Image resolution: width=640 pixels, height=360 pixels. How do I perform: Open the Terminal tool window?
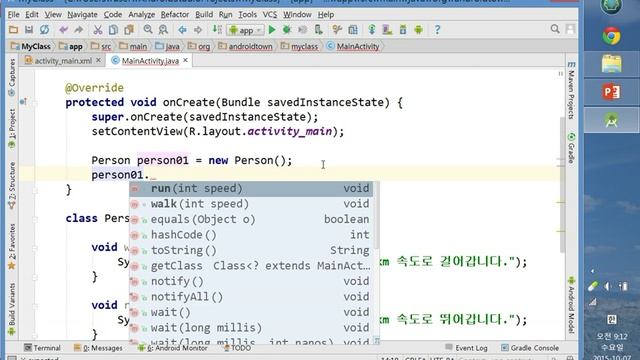[x=42, y=348]
